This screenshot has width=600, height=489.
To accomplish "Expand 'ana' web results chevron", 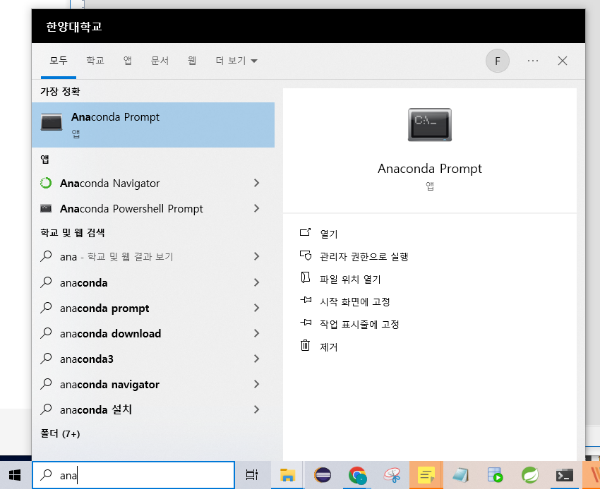I will click(x=256, y=256).
